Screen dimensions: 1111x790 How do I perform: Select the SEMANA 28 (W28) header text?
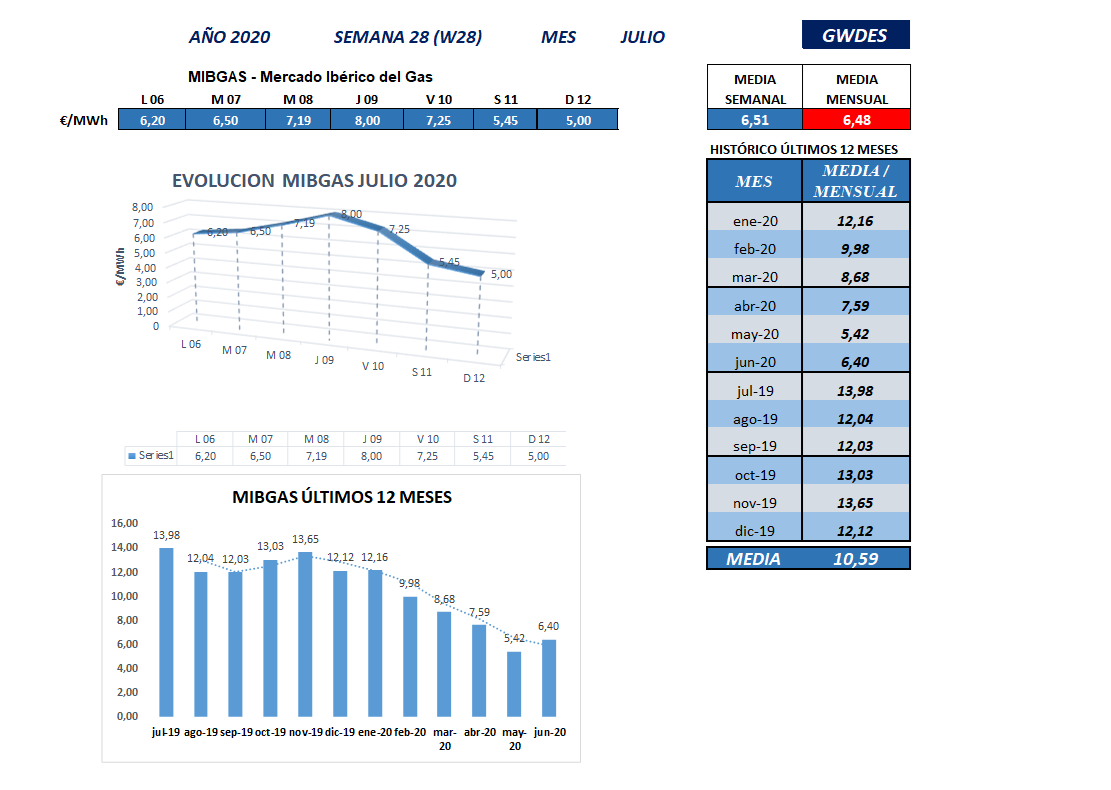click(x=408, y=37)
